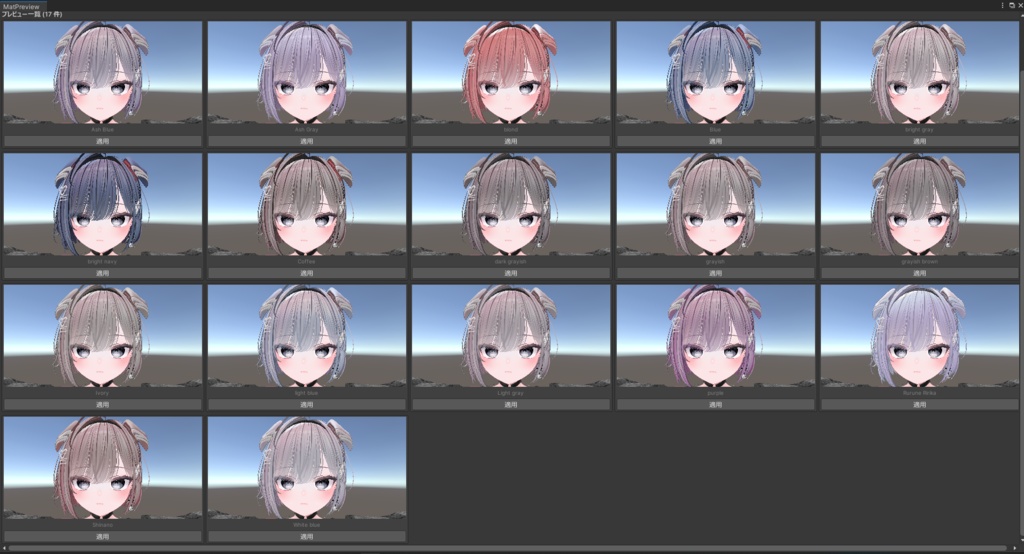Click the scrollbar left arrow
This screenshot has height=554, width=1024.
(4, 548)
